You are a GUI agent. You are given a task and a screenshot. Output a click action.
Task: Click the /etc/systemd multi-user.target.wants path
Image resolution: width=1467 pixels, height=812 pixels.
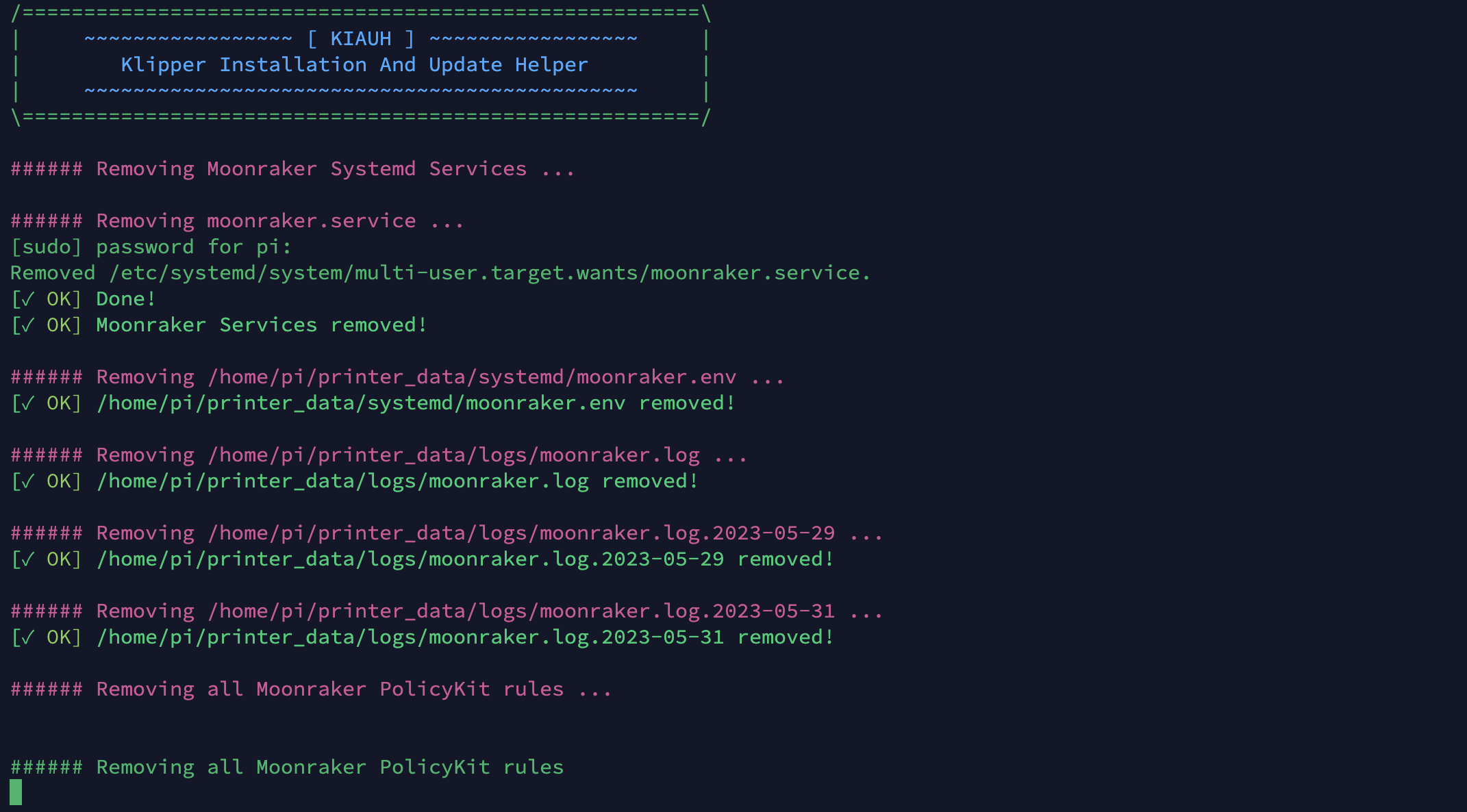point(489,273)
